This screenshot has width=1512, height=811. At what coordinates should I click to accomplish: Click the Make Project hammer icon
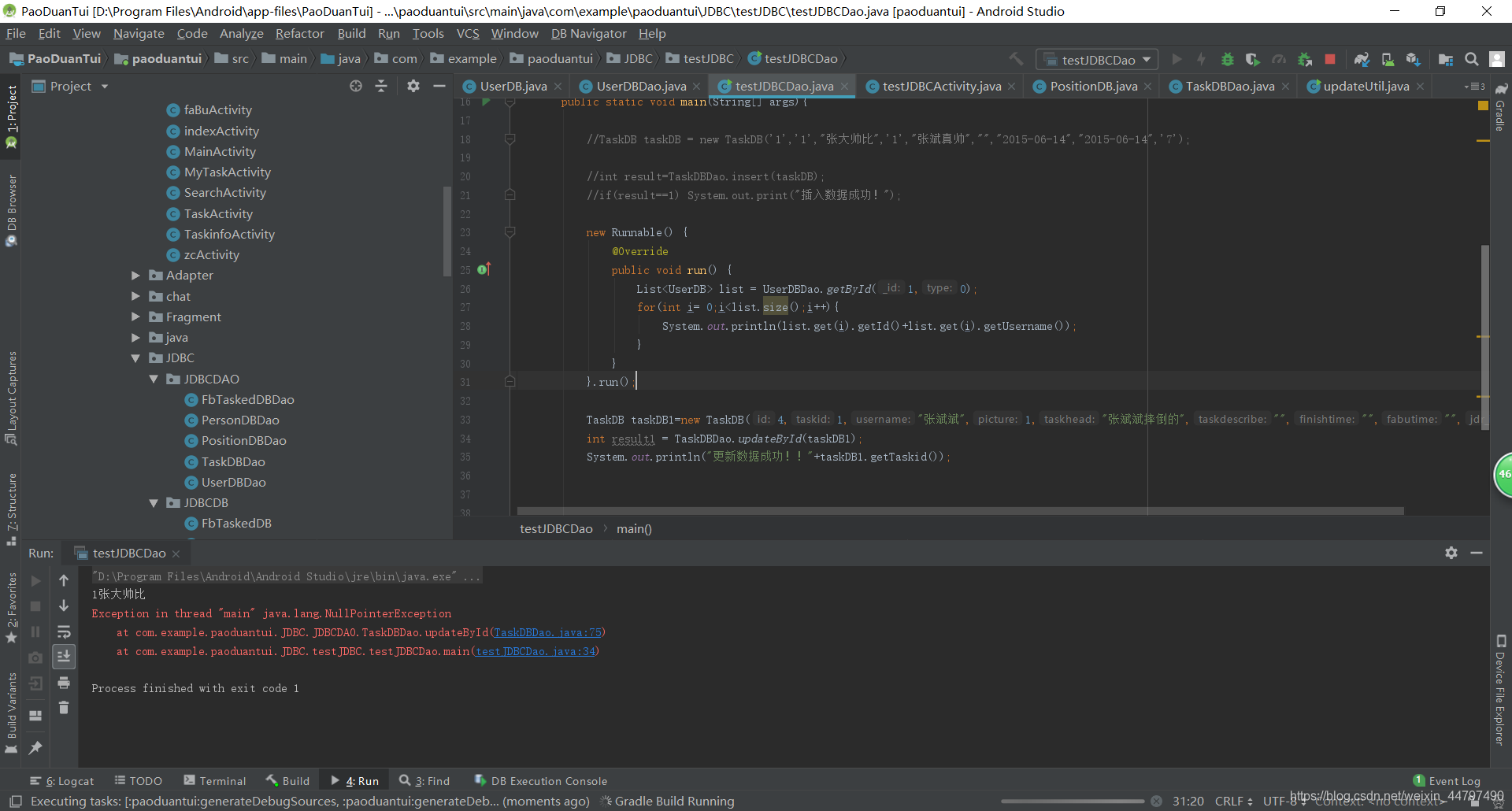[1017, 59]
